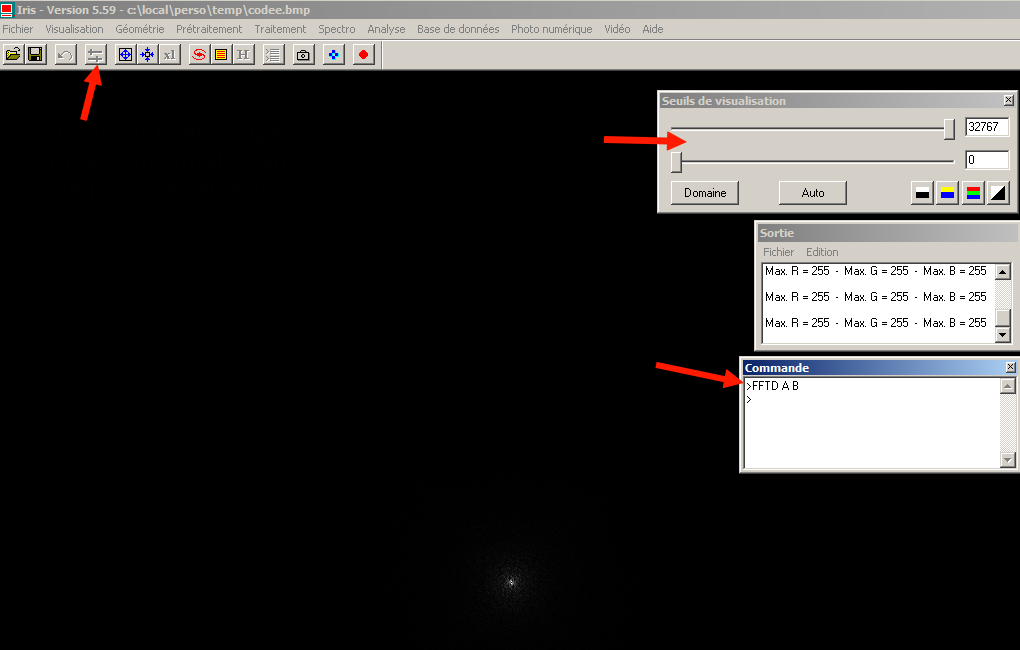Click the Domaine button
Viewport: 1020px width, 650px height.
705,193
